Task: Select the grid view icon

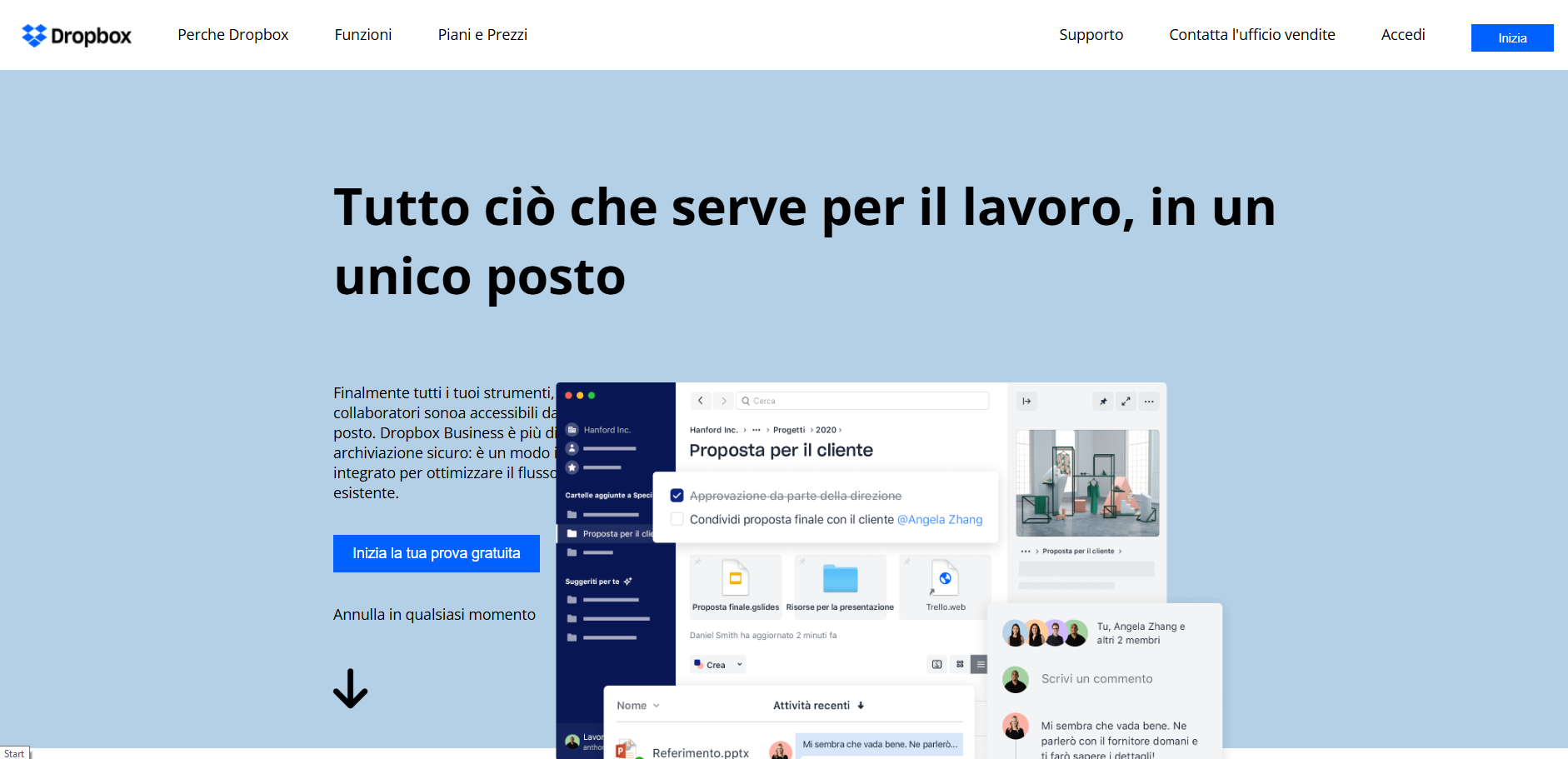Action: (x=960, y=664)
